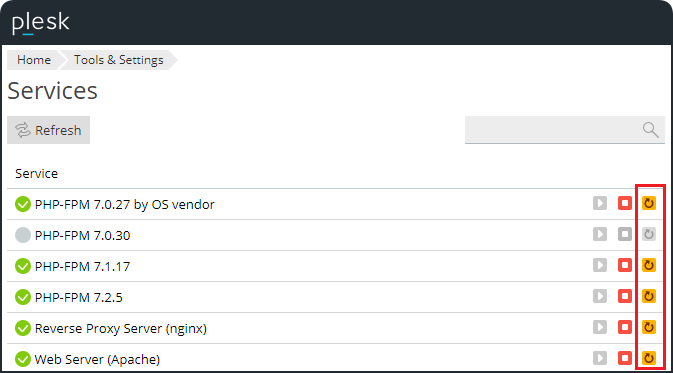Image resolution: width=673 pixels, height=373 pixels.
Task: Stop the PHP-FPM 7.2.5 service
Action: (x=624, y=296)
